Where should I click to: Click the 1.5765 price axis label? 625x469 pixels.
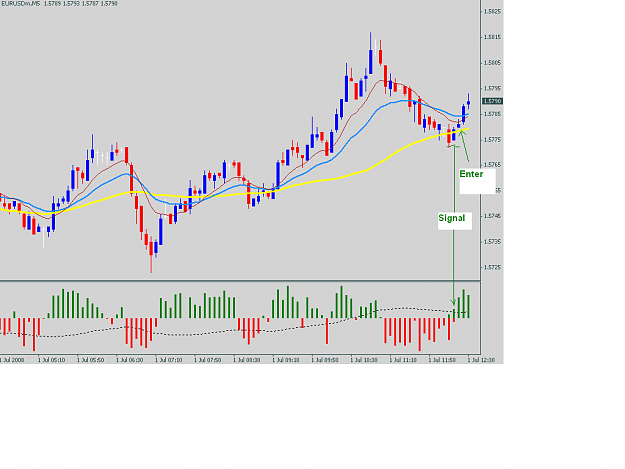[x=492, y=165]
